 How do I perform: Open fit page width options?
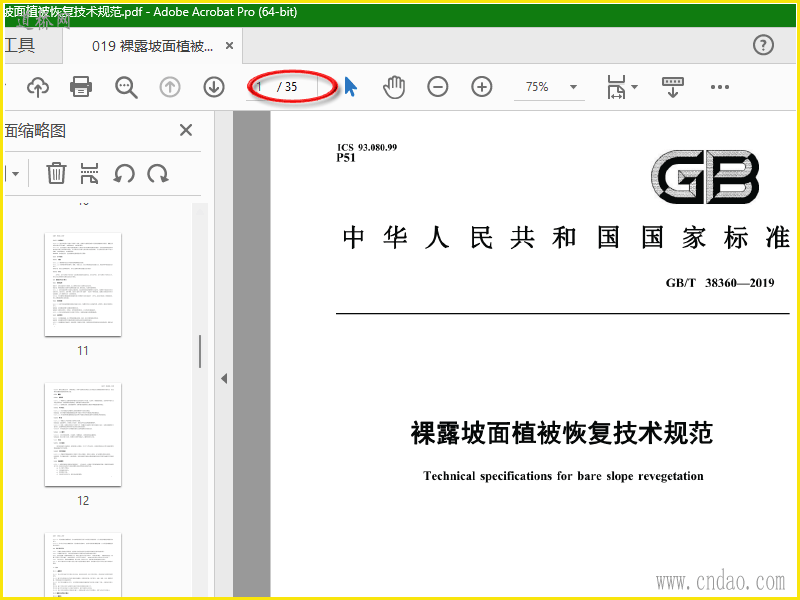click(616, 87)
